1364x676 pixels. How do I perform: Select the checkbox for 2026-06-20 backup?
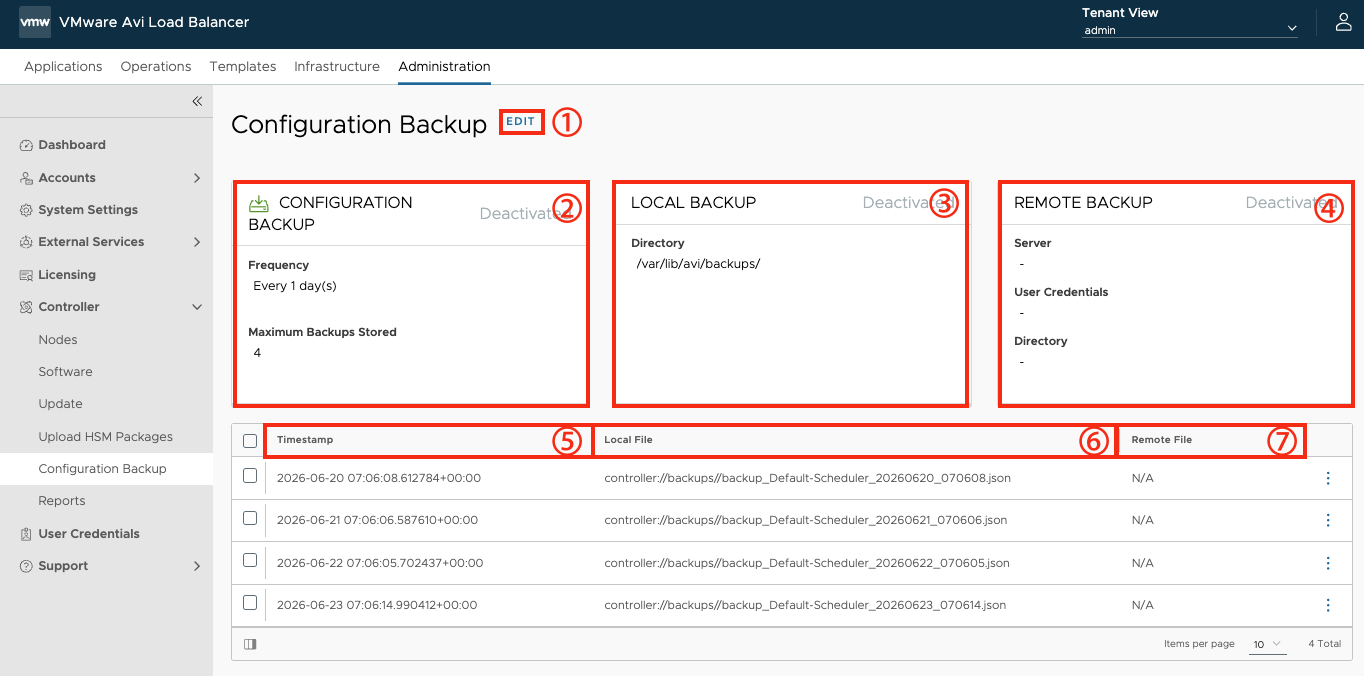(x=250, y=476)
